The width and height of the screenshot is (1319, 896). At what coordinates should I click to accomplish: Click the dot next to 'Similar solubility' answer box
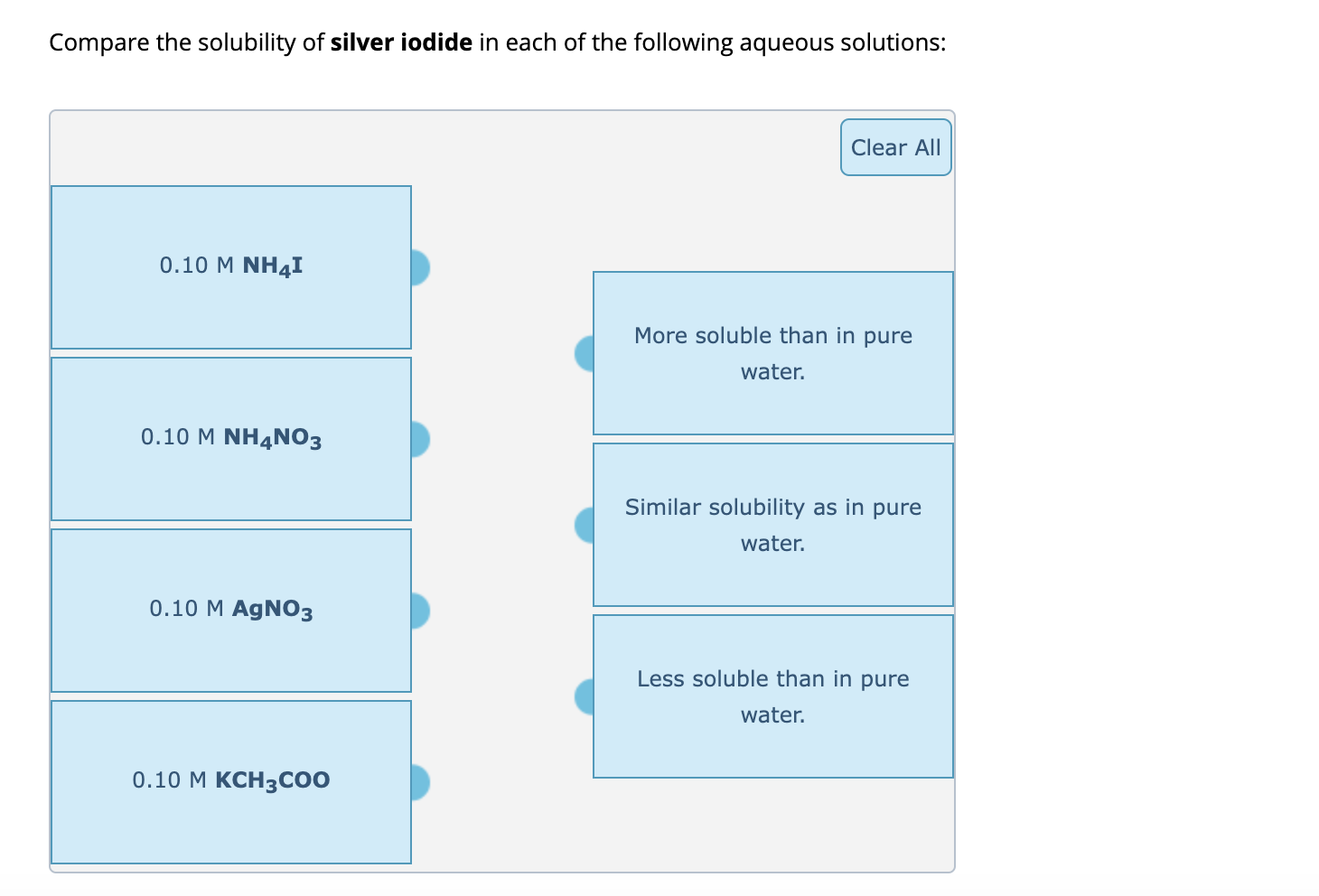pyautogui.click(x=584, y=524)
